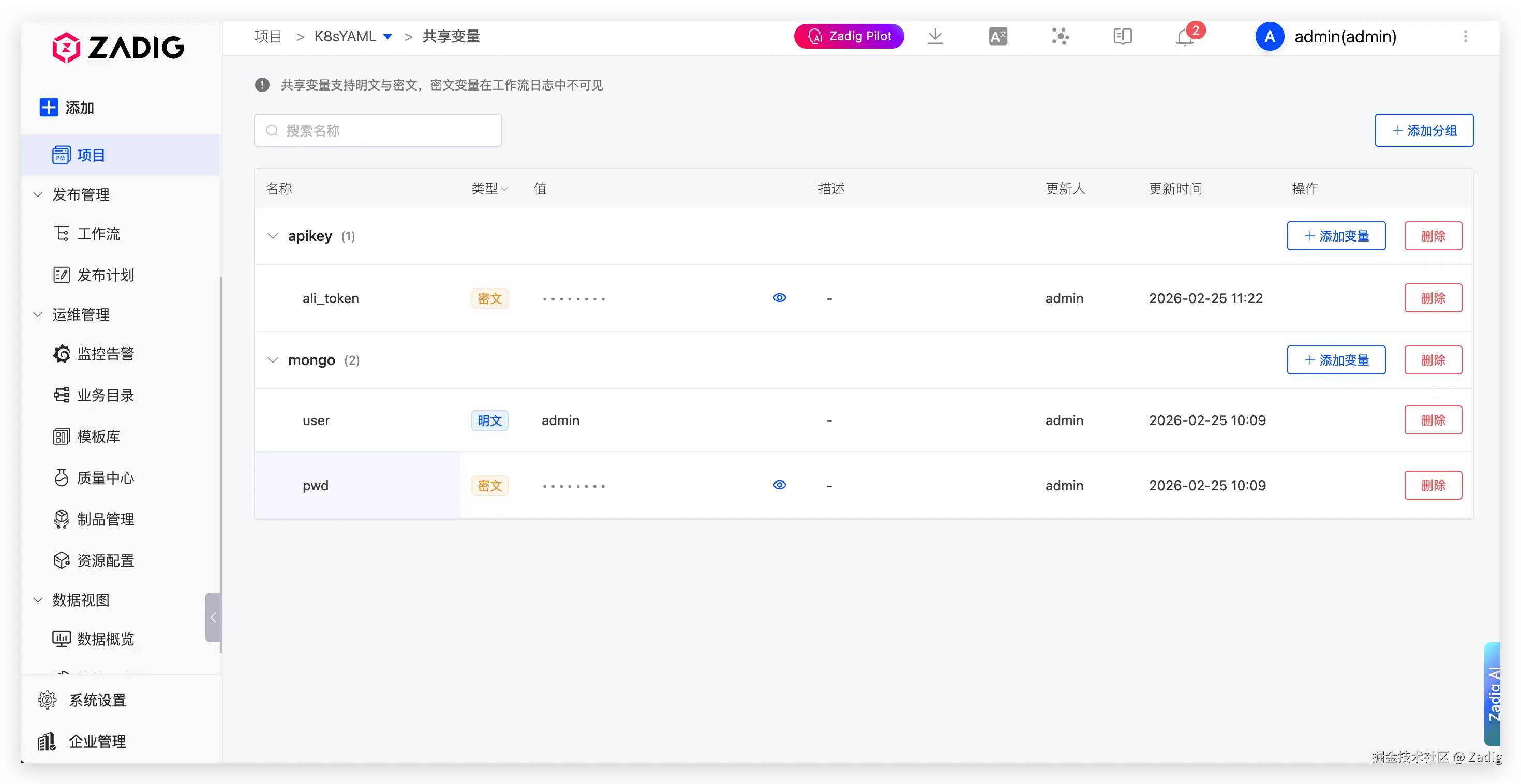Image resolution: width=1521 pixels, height=784 pixels.
Task: Click the 项目 PM icon
Action: [x=62, y=155]
